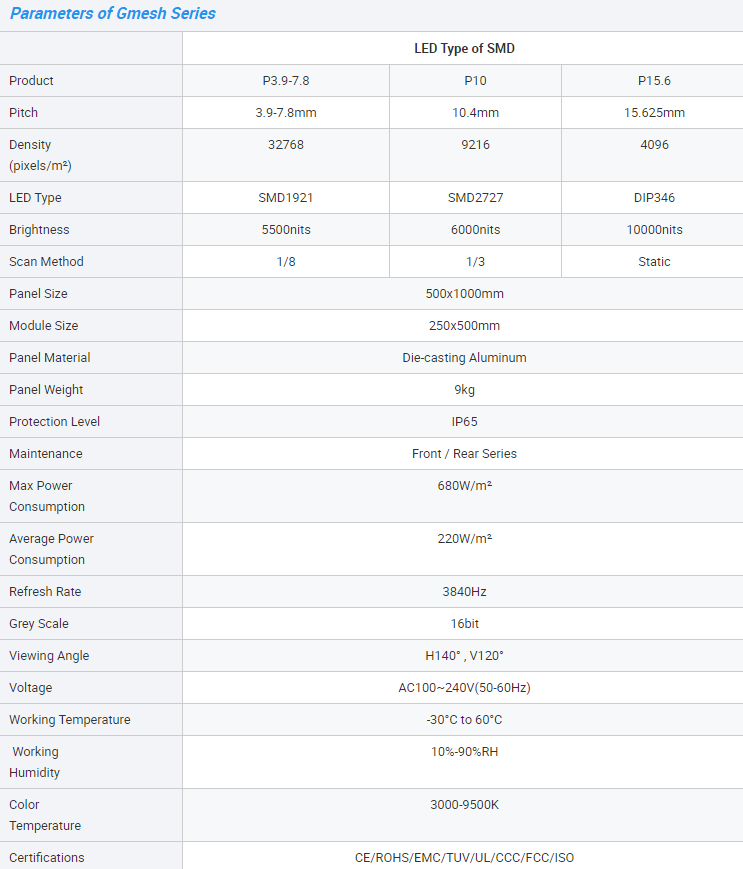Select the CE/ROHS/EMC/TUV/UL/CCC/FCC/ISO certifications cell
The height and width of the screenshot is (869, 743).
coord(464,858)
